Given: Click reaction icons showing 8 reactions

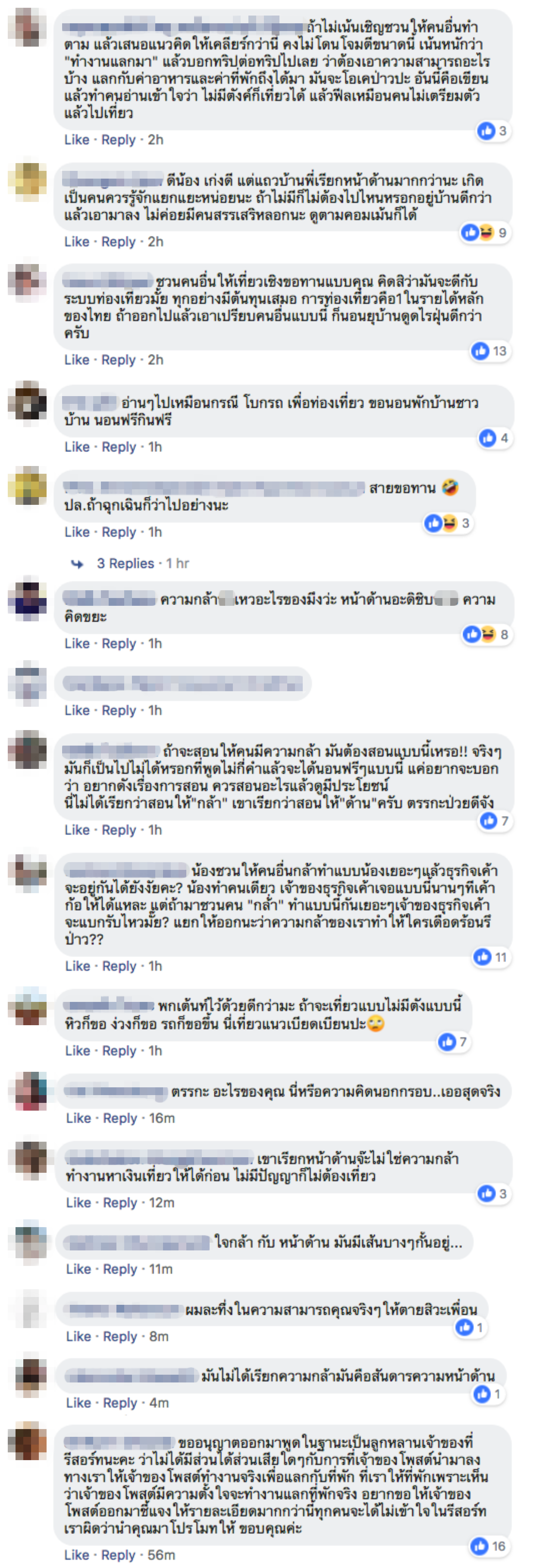Looking at the screenshot, I should coord(480,634).
